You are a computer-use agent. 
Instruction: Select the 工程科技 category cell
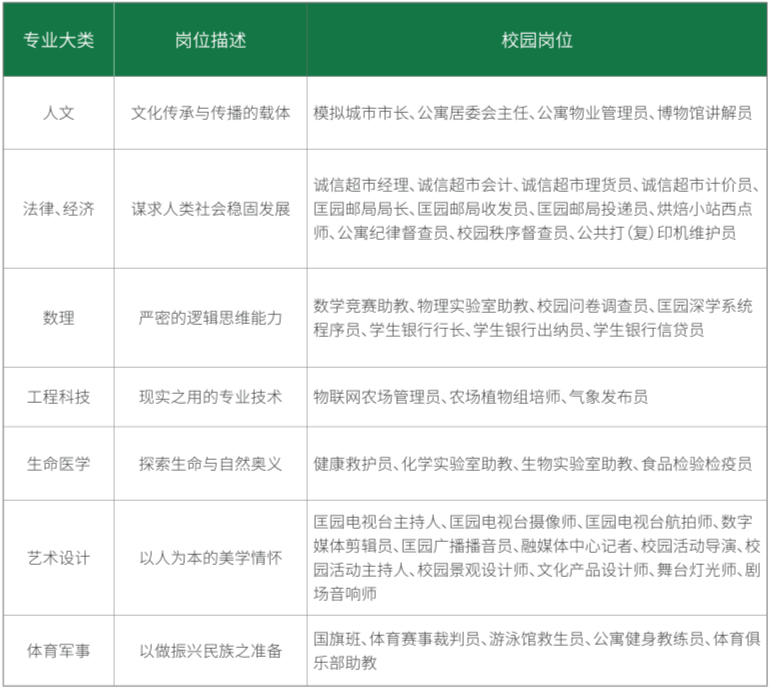click(x=58, y=397)
